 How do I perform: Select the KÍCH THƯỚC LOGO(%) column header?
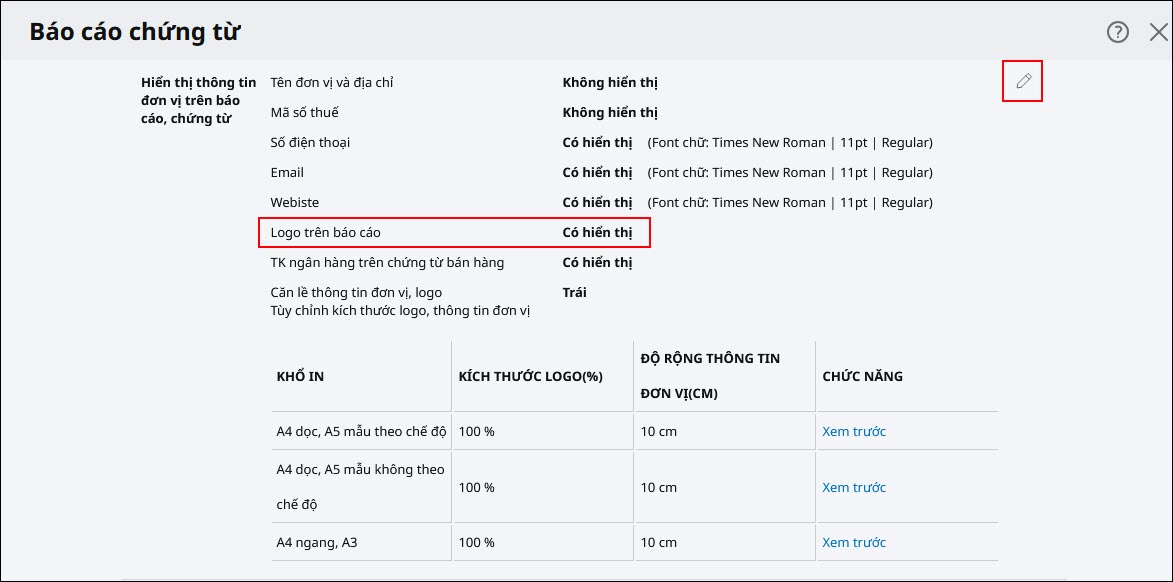[530, 376]
